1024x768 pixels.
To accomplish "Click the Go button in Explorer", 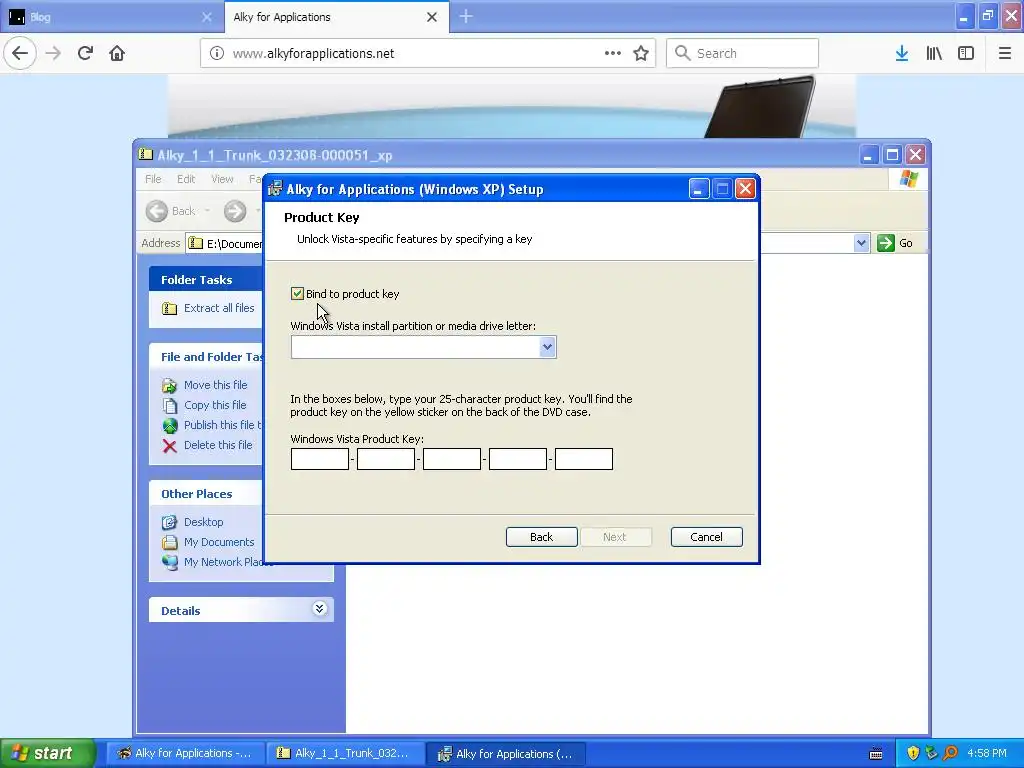I will point(895,244).
